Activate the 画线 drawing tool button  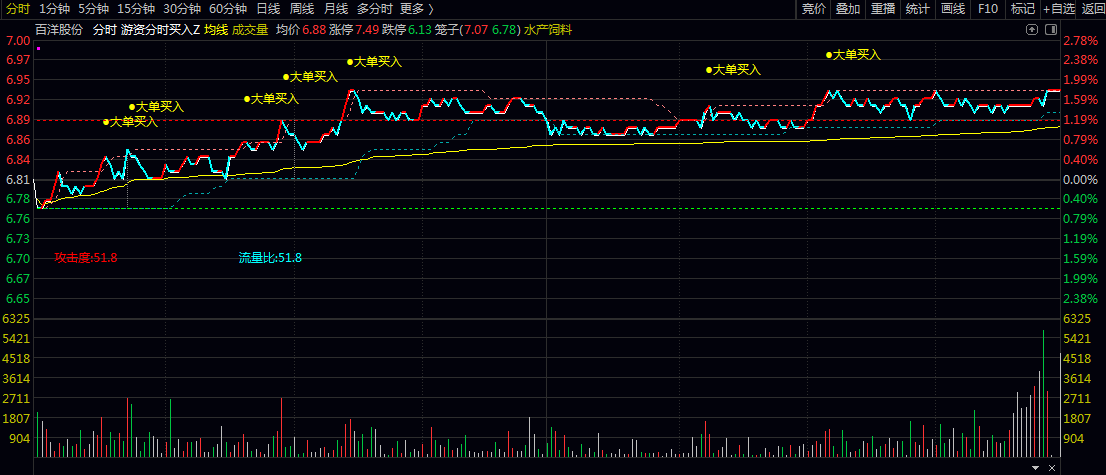(x=953, y=9)
